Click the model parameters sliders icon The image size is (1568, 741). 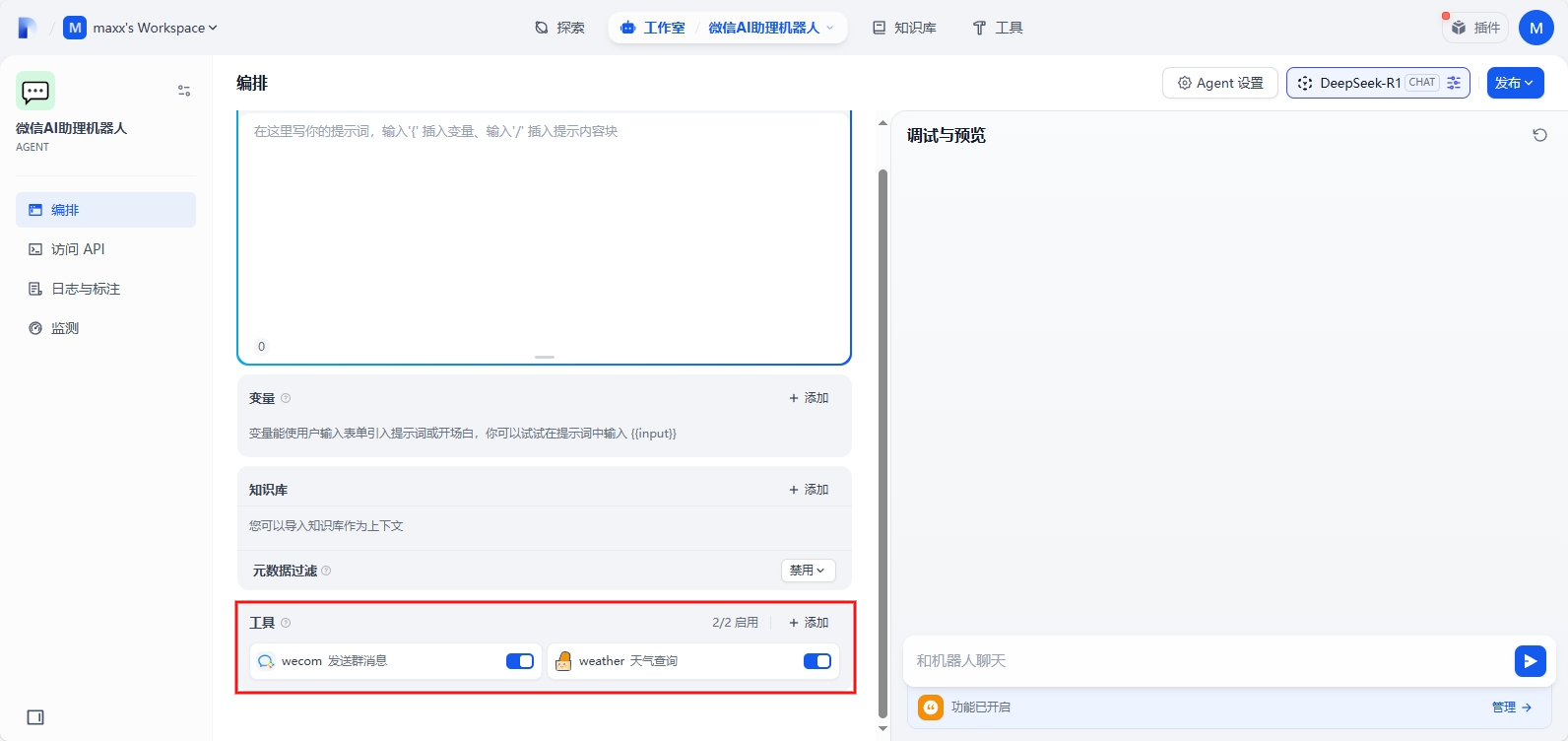point(1454,83)
